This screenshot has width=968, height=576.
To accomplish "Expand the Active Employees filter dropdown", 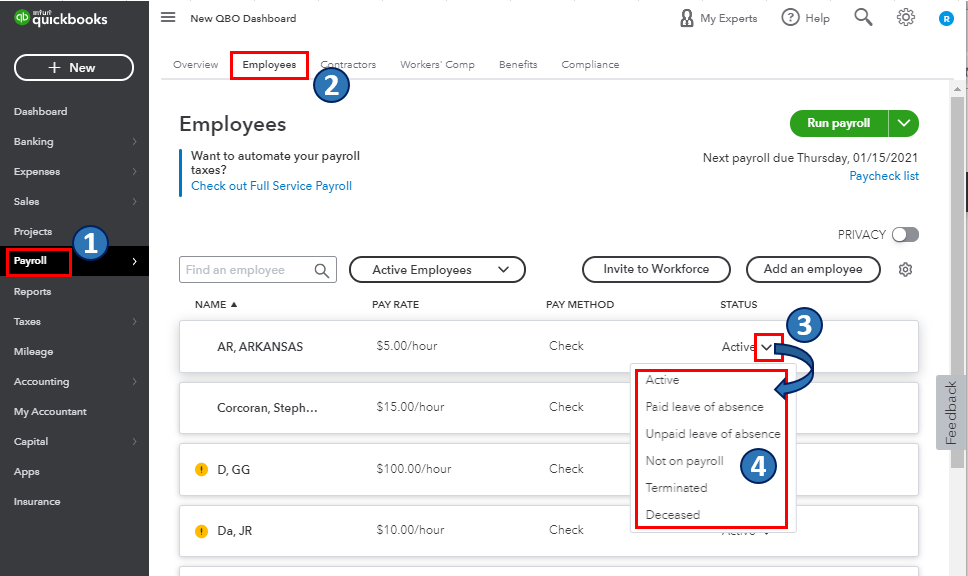I will [x=437, y=270].
